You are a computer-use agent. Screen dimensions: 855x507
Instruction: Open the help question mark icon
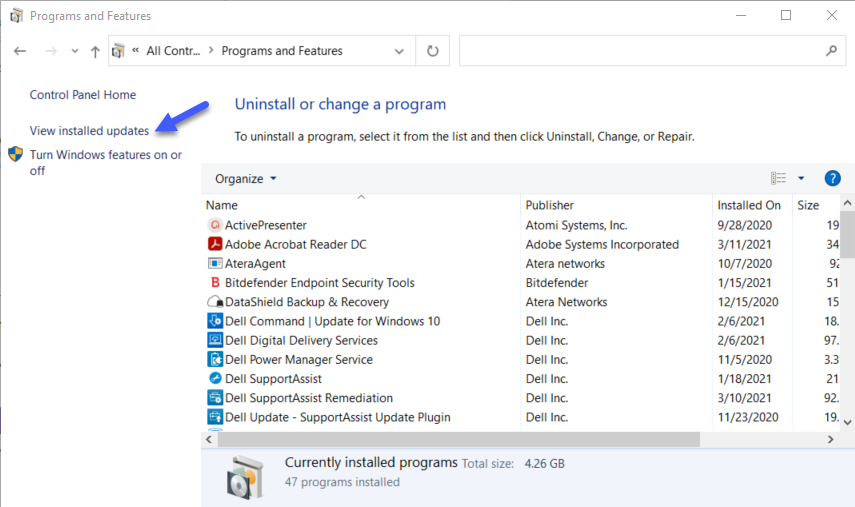[x=832, y=179]
